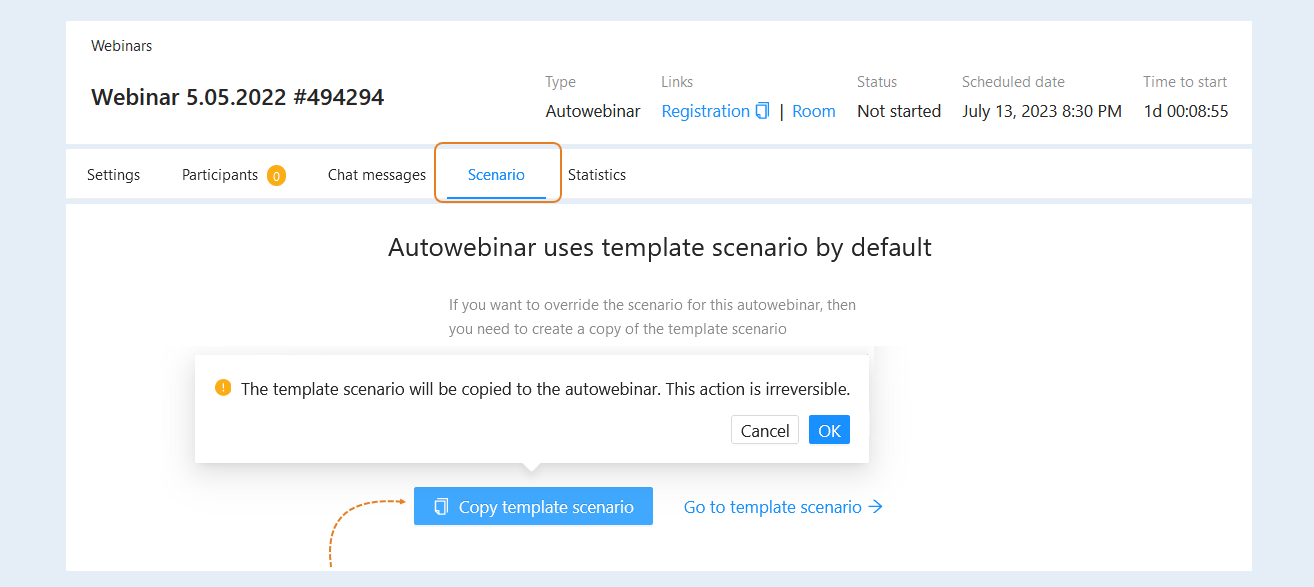Open the Chat messages tab
This screenshot has width=1314, height=587.
pyautogui.click(x=377, y=175)
